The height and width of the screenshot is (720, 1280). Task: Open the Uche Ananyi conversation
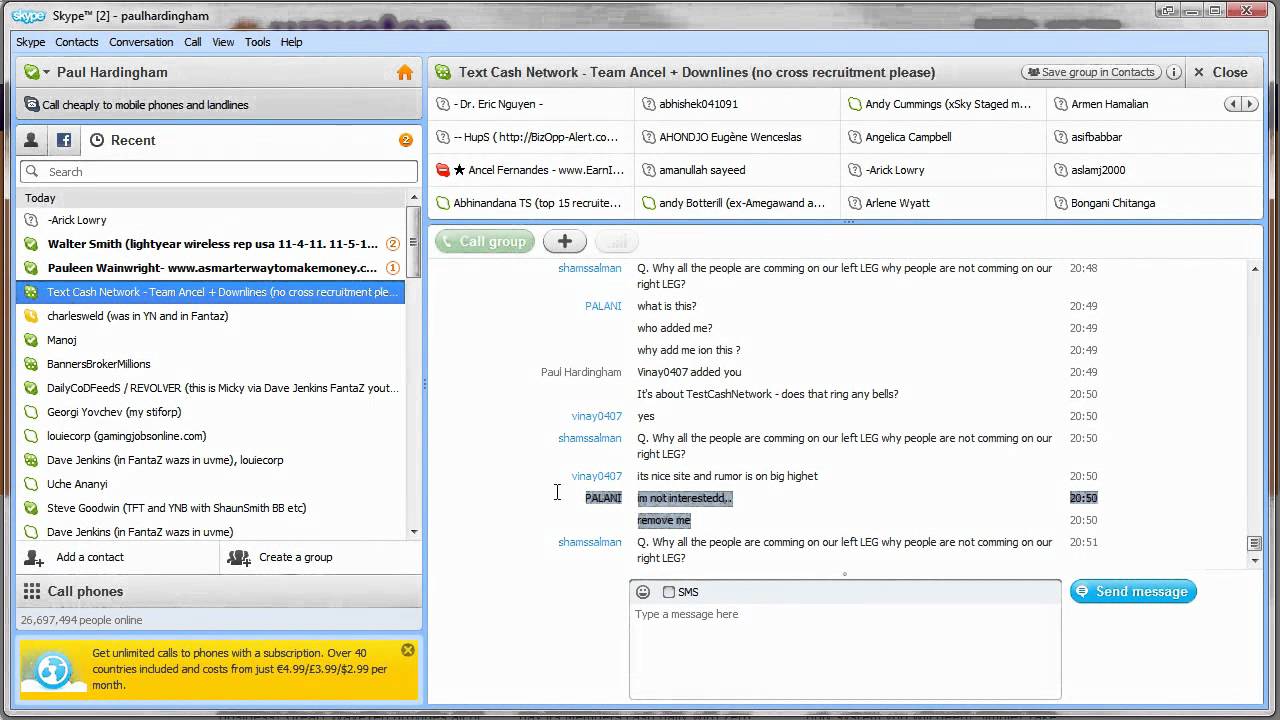point(211,484)
